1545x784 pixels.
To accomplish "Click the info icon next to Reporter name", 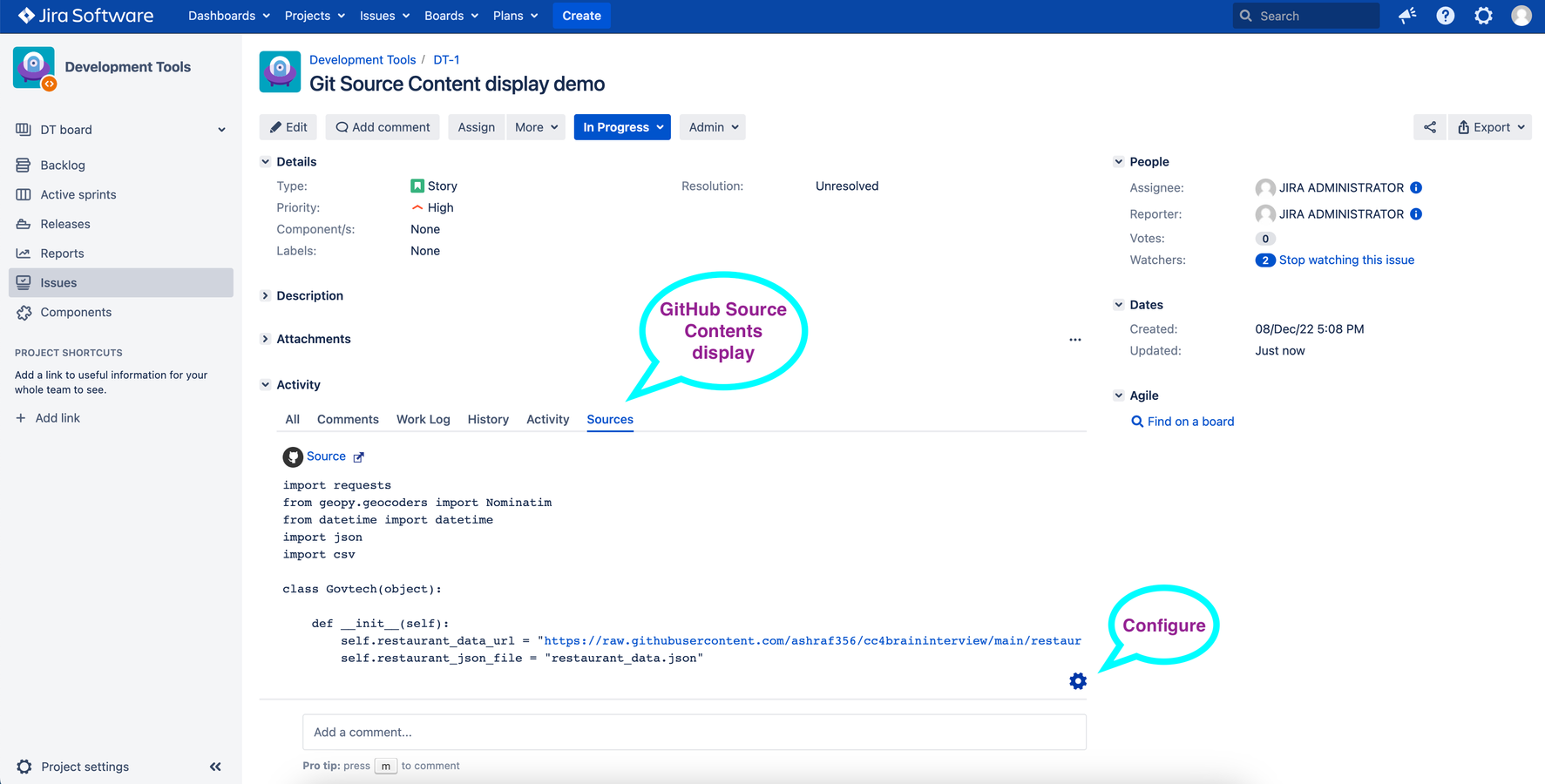I will [x=1416, y=213].
